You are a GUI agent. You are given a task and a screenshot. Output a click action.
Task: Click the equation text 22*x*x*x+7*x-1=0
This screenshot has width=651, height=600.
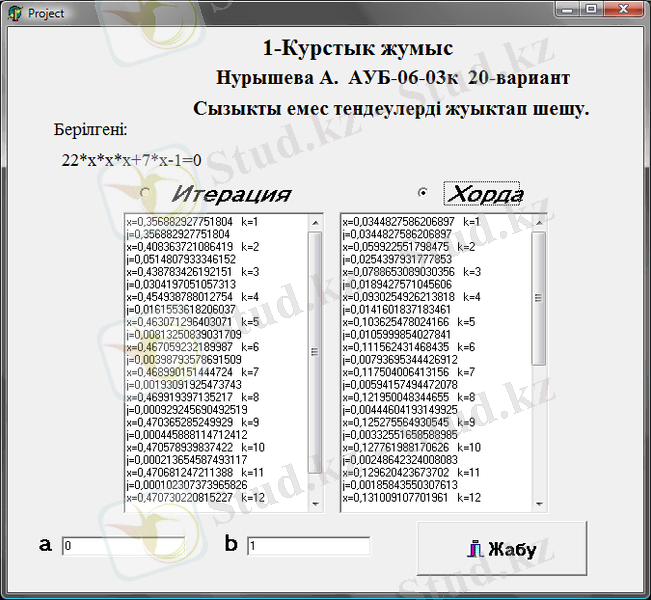tap(131, 159)
